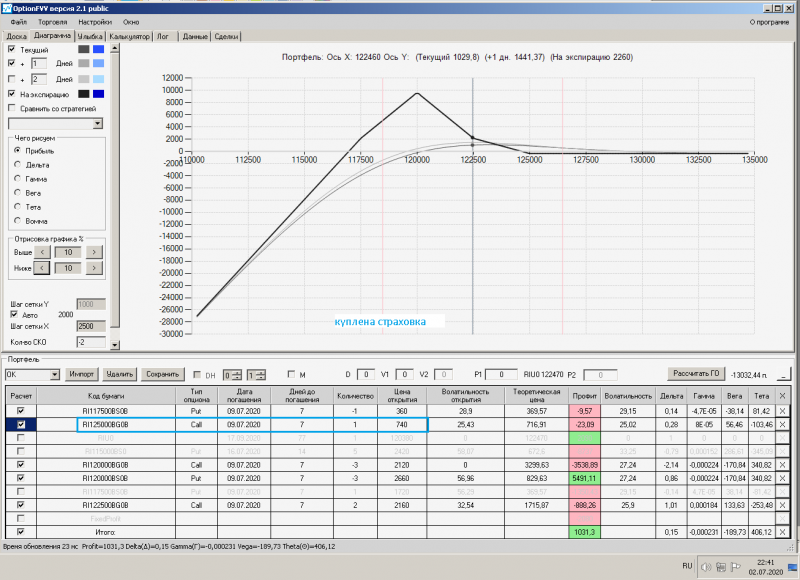Uncheck Расчет for row RI120000BG0B
Screen dimensions: 800x580
(x=21, y=465)
